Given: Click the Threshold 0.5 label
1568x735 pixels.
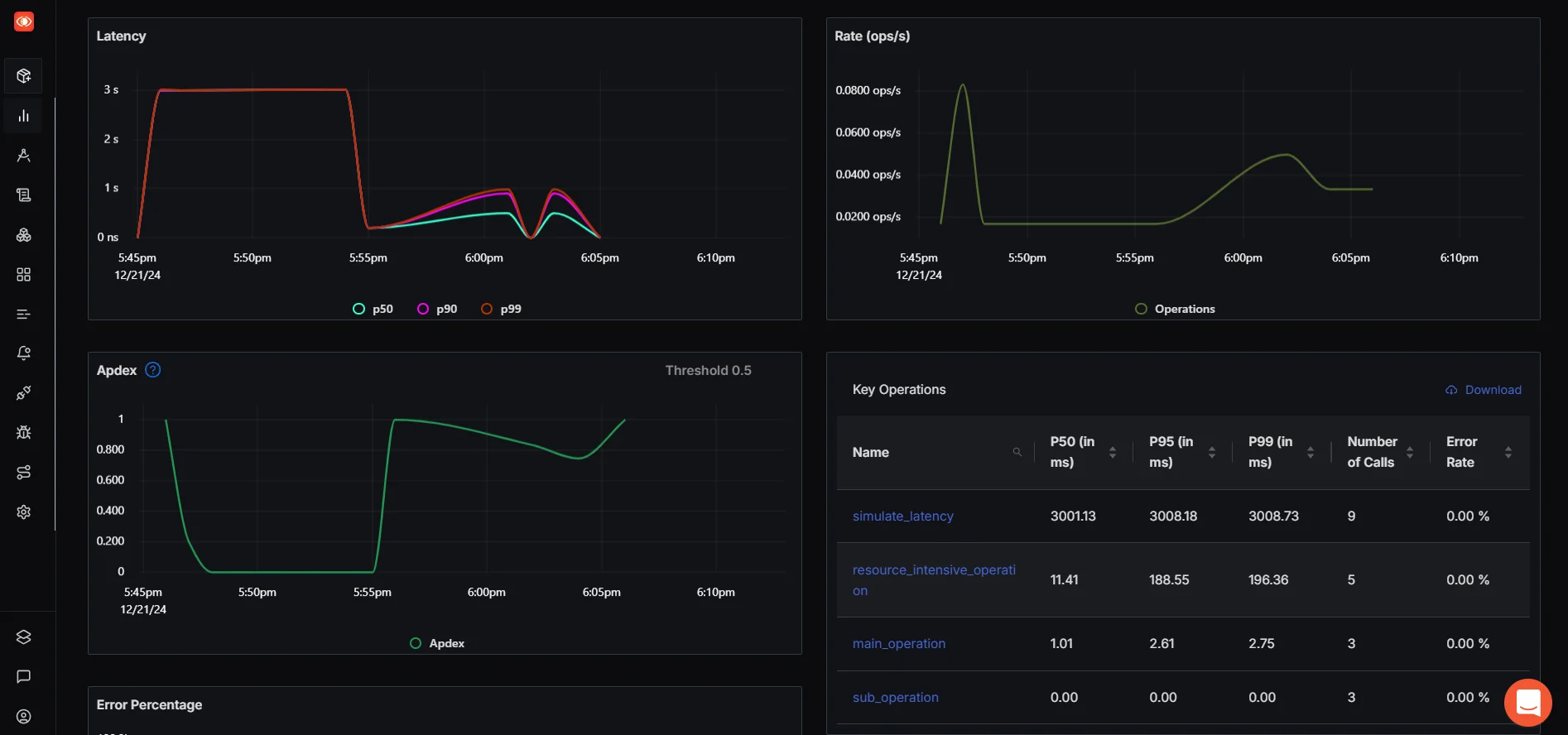Looking at the screenshot, I should pos(709,370).
